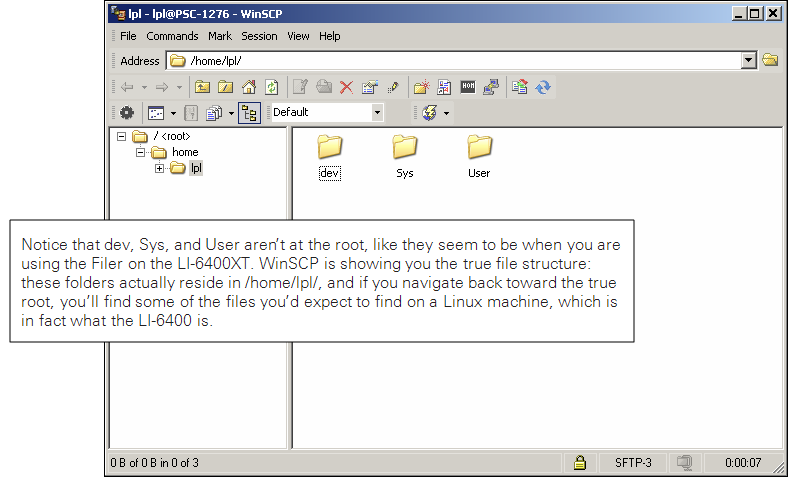Select the dev folder
This screenshot has height=477, width=788.
pos(330,158)
